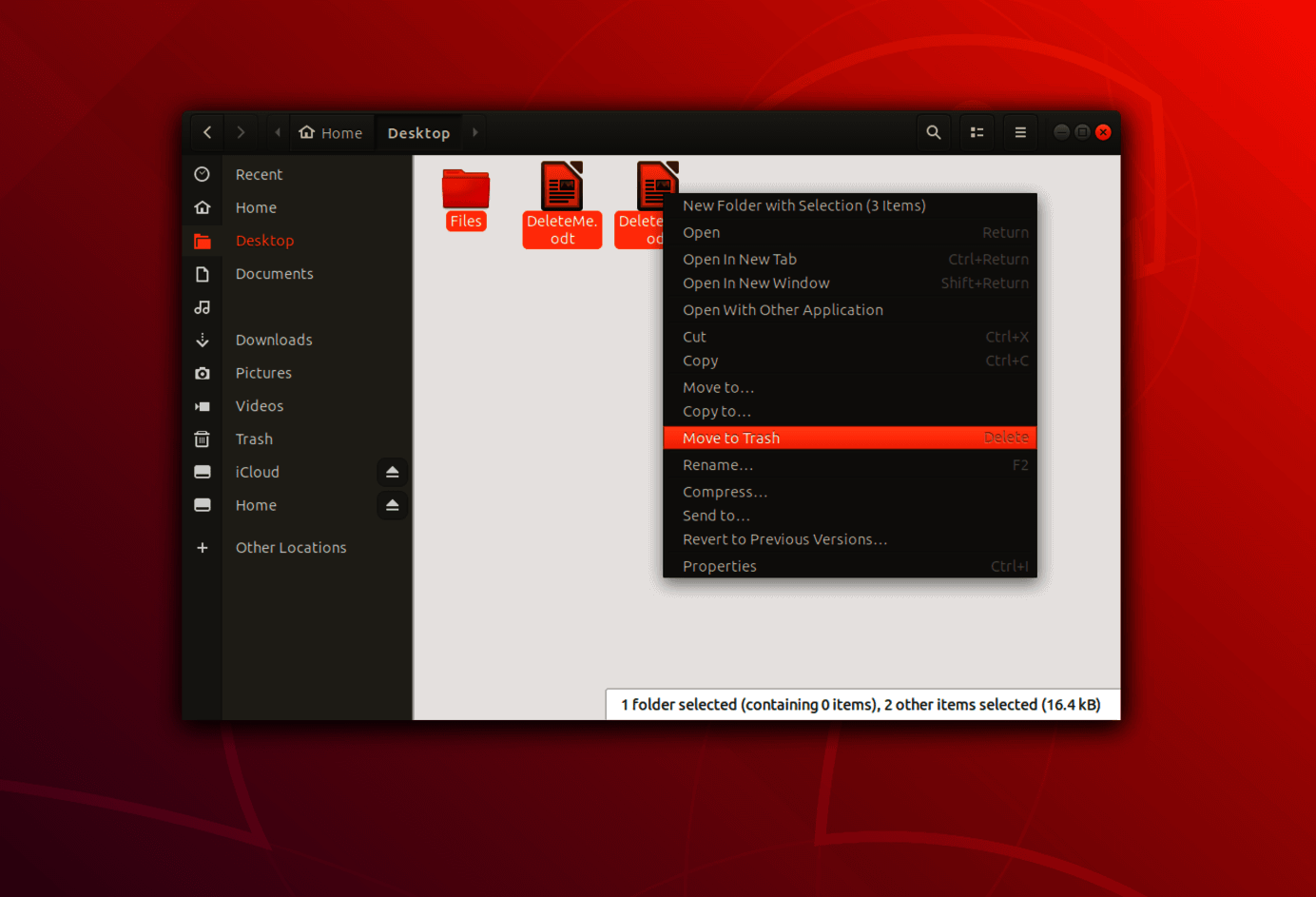Screen dimensions: 1316x897
Task: Open the search icon in the toolbar
Action: pos(933,131)
